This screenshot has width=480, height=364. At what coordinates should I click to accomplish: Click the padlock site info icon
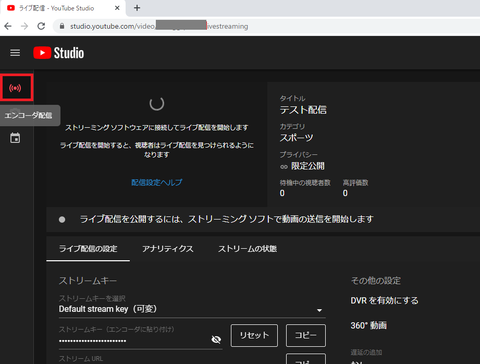click(x=62, y=26)
